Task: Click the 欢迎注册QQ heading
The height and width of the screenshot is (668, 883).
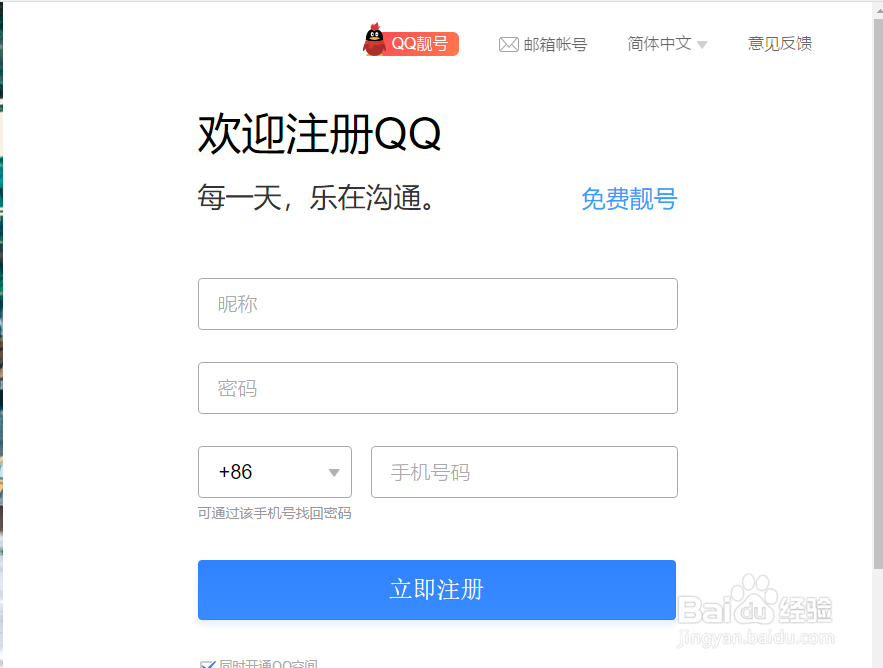Action: 319,134
